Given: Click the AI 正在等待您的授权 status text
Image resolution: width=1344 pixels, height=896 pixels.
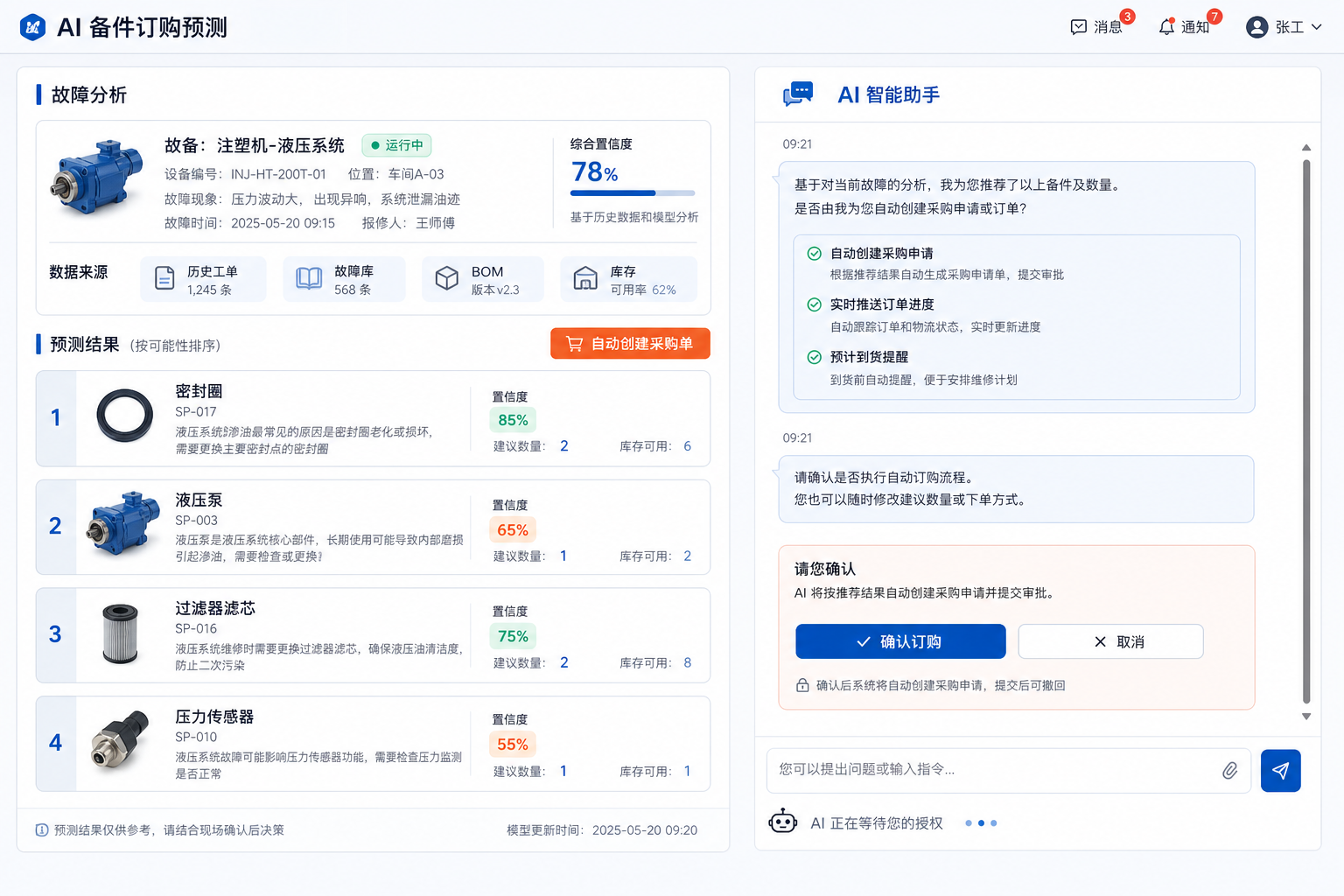Looking at the screenshot, I should (877, 822).
